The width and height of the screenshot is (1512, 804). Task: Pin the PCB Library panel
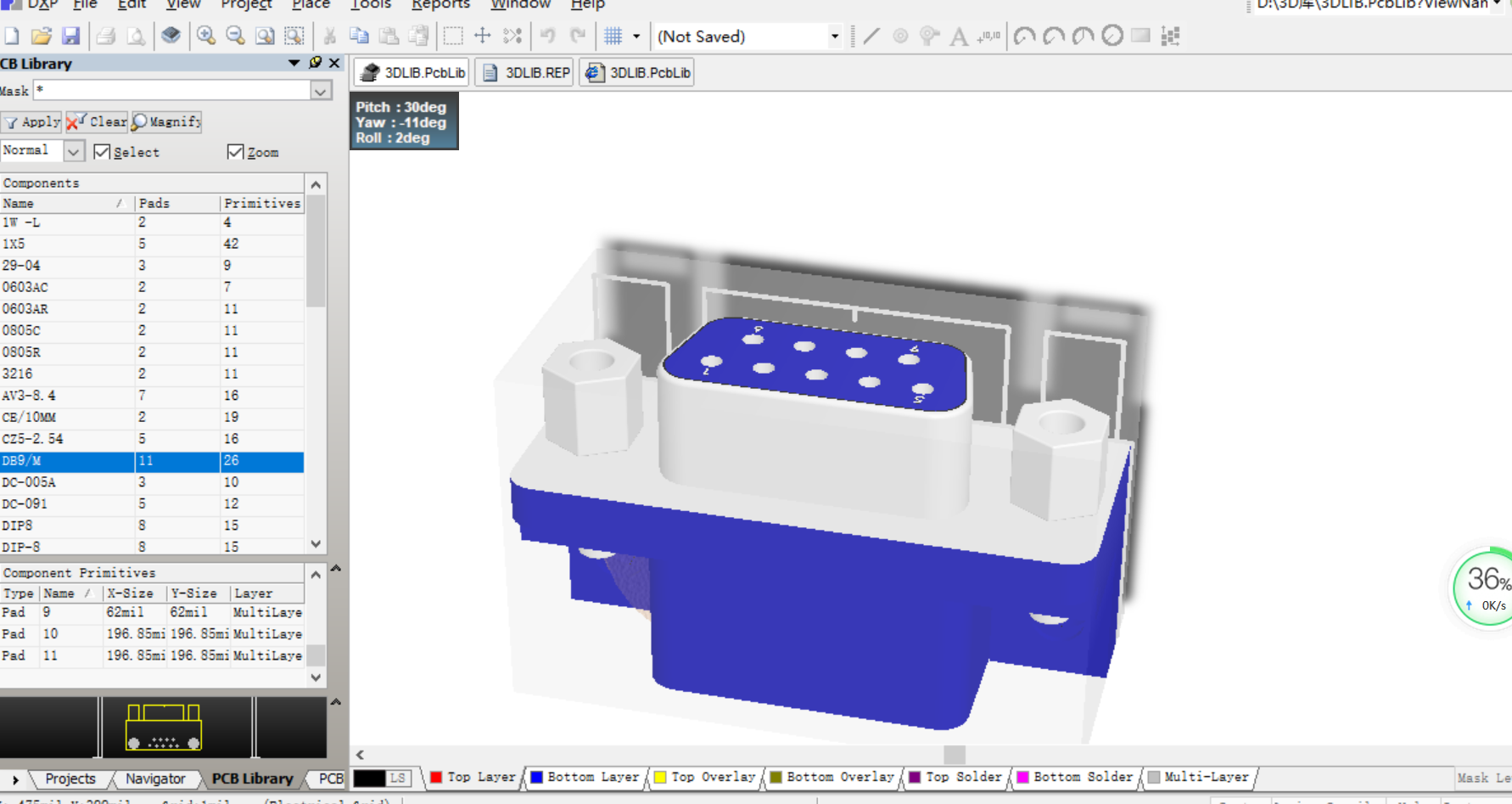[x=316, y=63]
